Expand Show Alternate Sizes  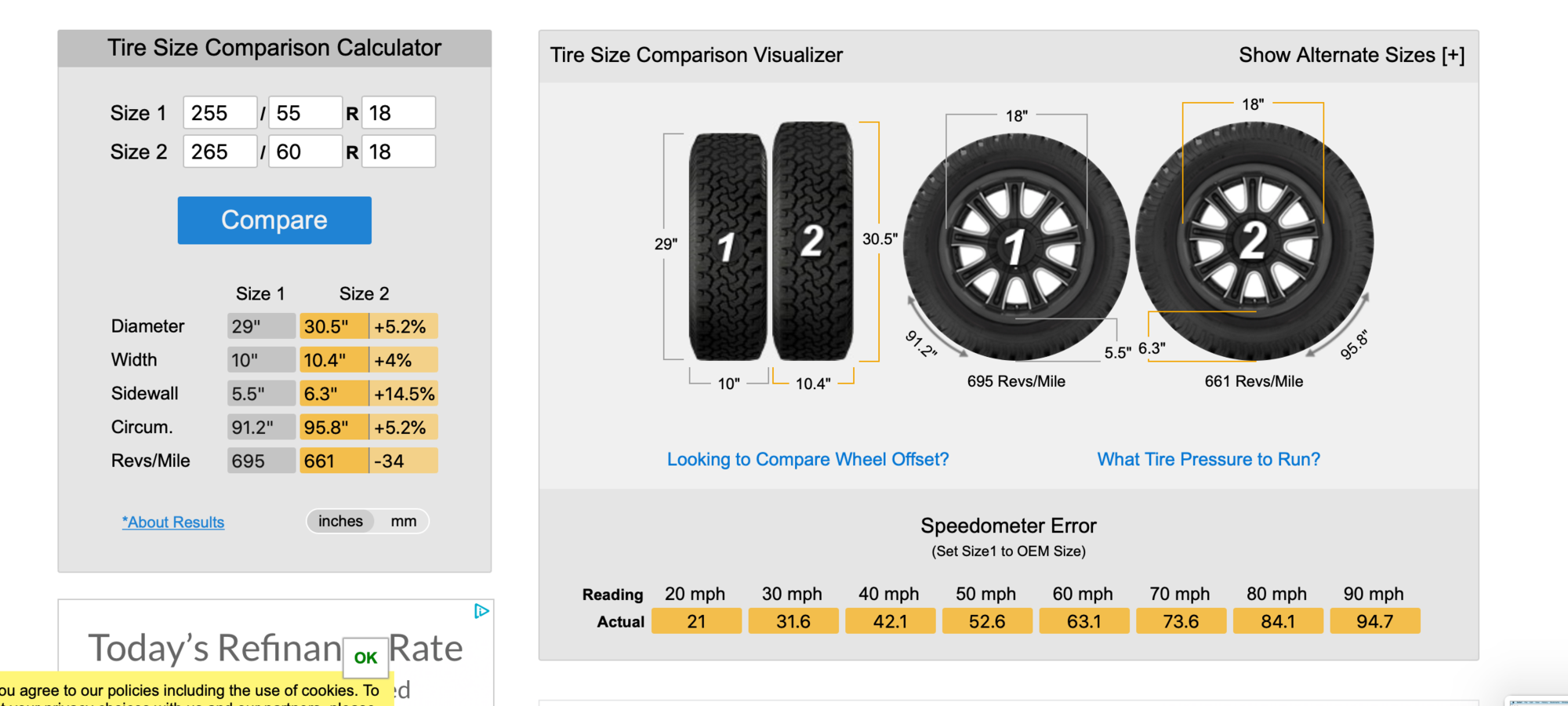[1351, 55]
